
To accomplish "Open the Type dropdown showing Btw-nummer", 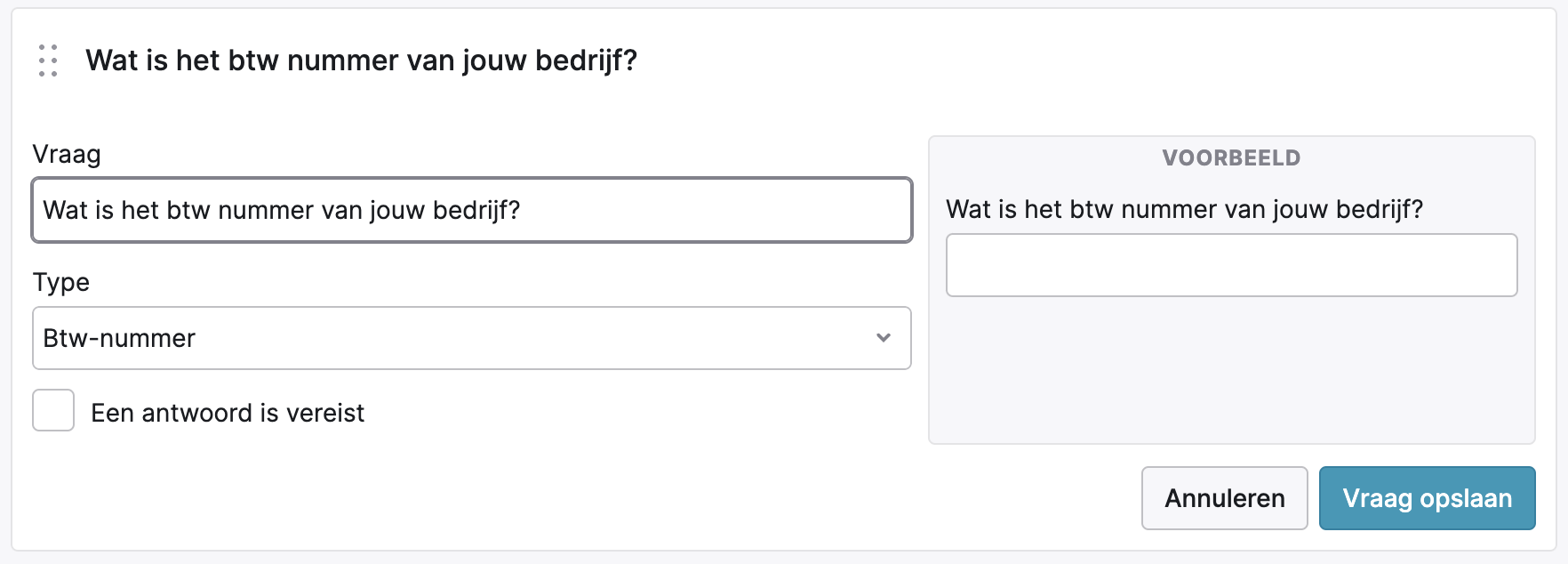I will pyautogui.click(x=471, y=338).
